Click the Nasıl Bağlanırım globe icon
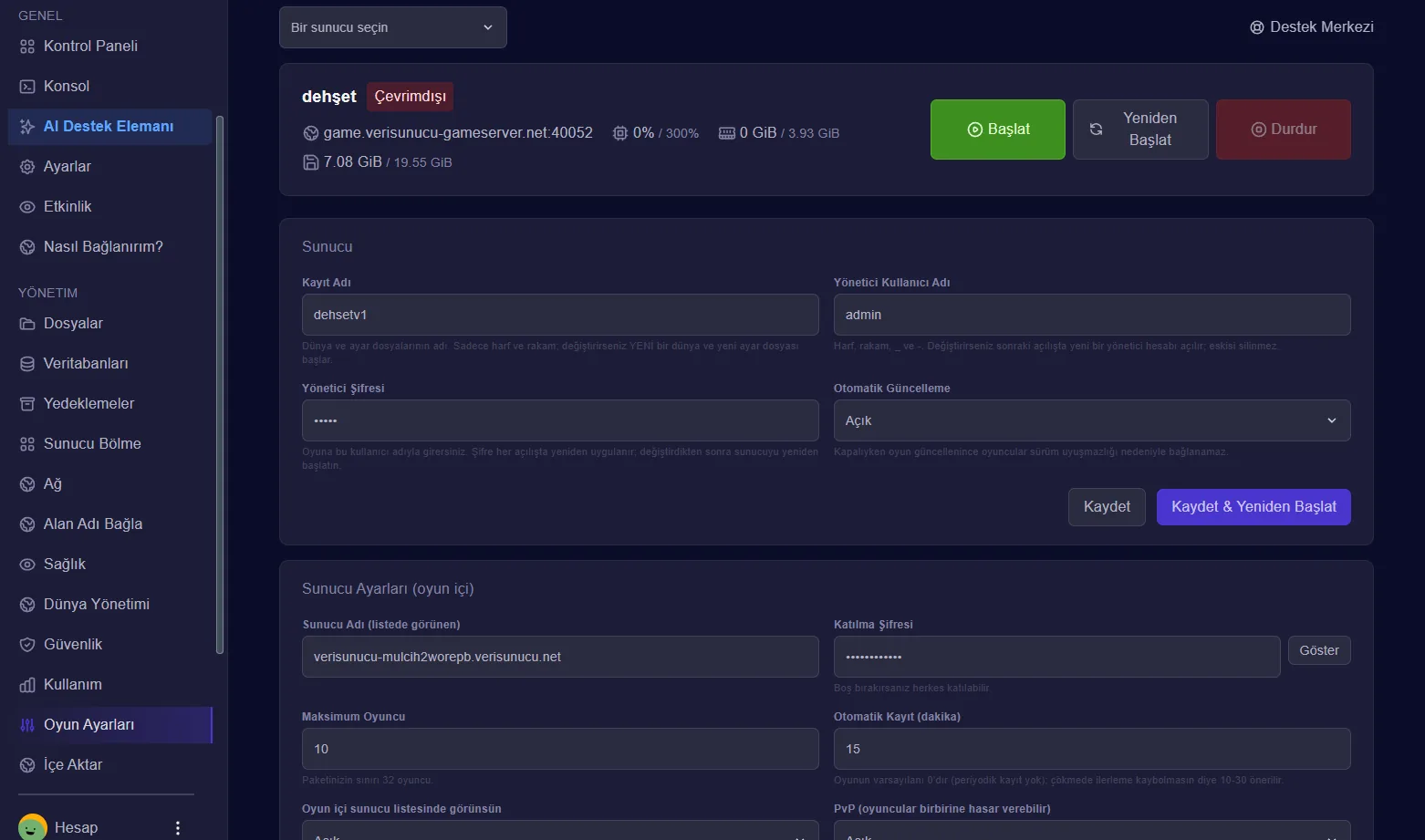The width and height of the screenshot is (1425, 840). point(27,247)
